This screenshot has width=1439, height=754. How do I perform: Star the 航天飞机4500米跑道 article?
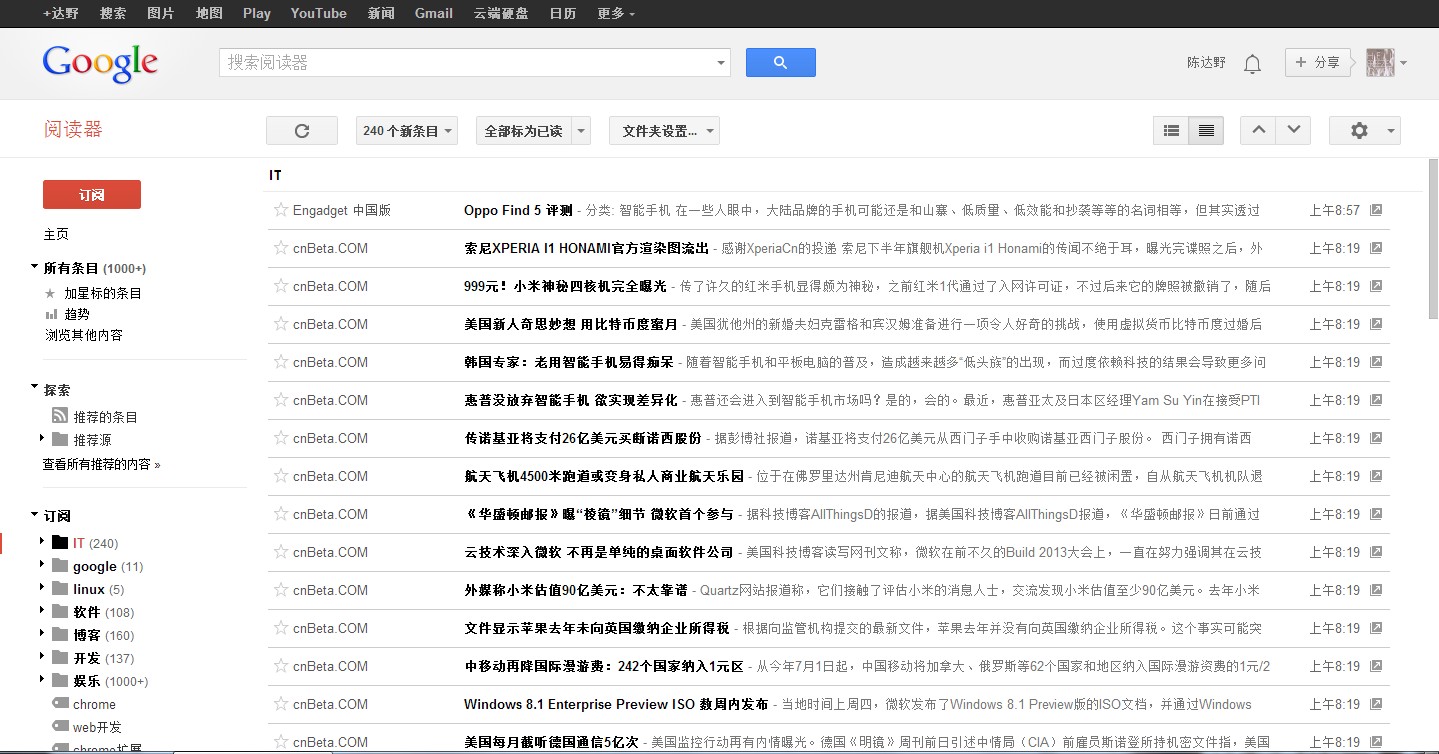coord(281,476)
